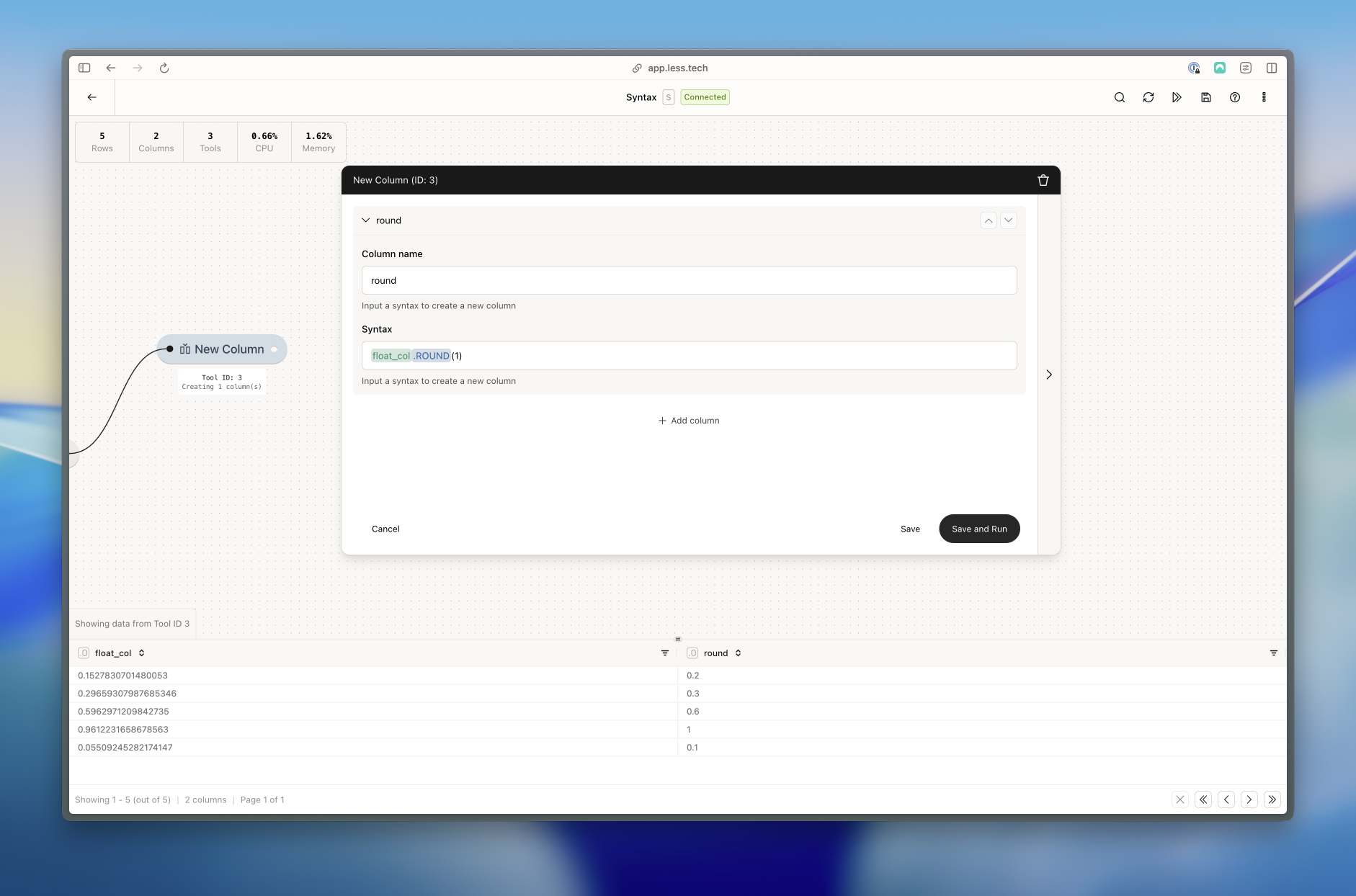Click the Rows stat card
The width and height of the screenshot is (1356, 896).
[102, 142]
